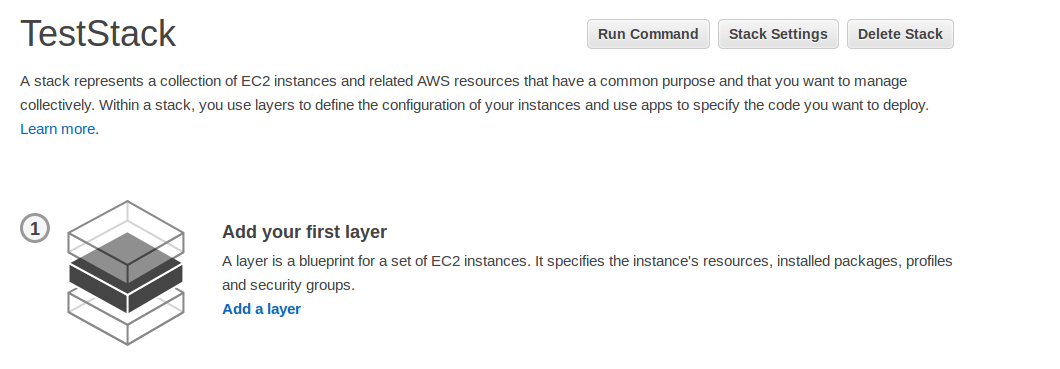Open the Run Command dialog
This screenshot has width=1060, height=369.
tap(648, 34)
